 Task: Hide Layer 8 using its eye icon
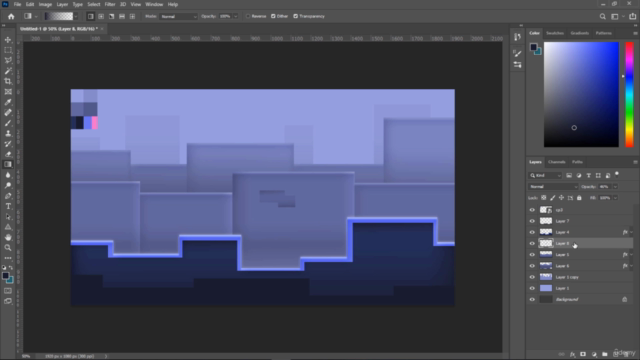point(532,243)
